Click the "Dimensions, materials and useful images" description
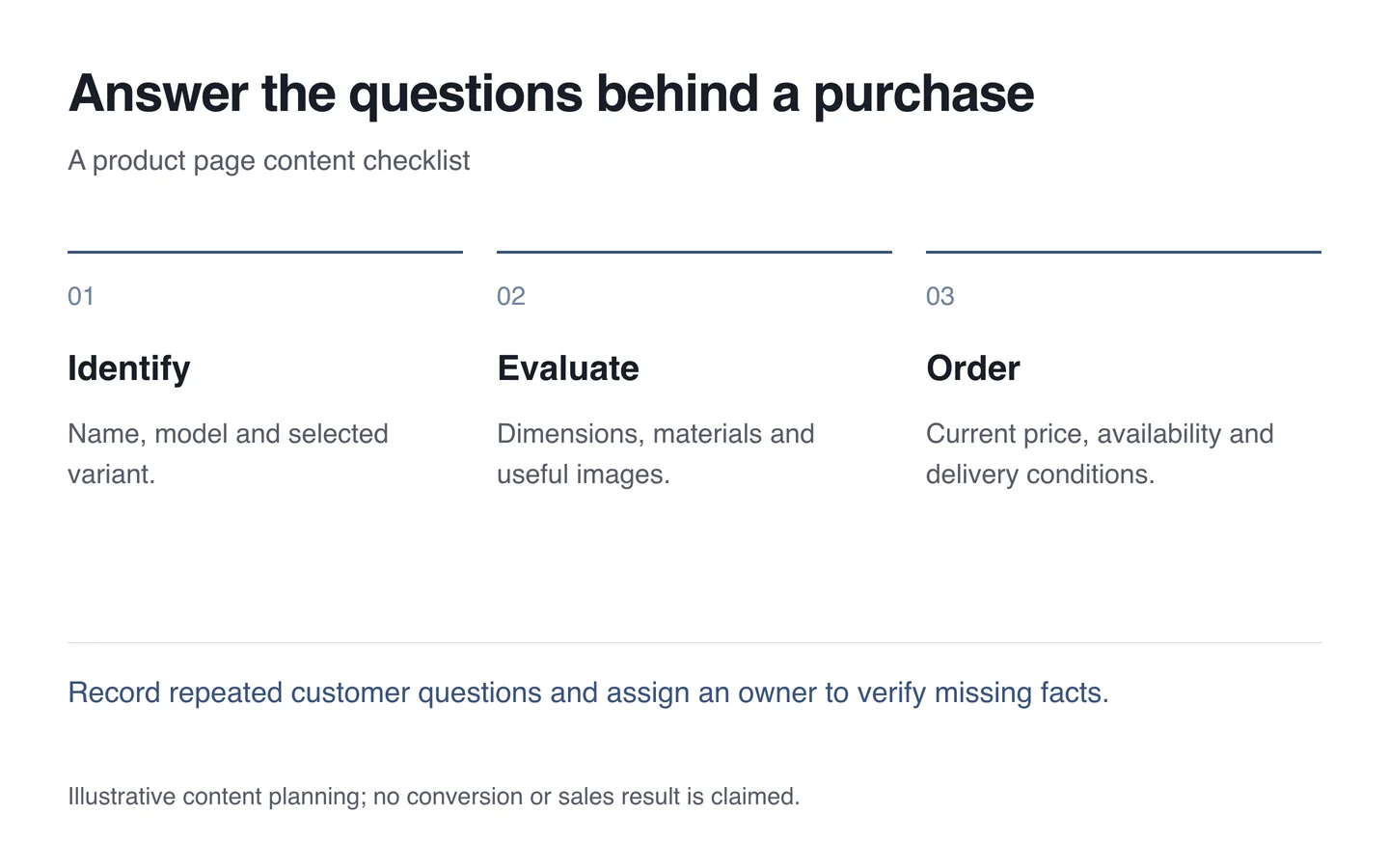Screen dimensions: 1389x868 pyautogui.click(x=656, y=453)
